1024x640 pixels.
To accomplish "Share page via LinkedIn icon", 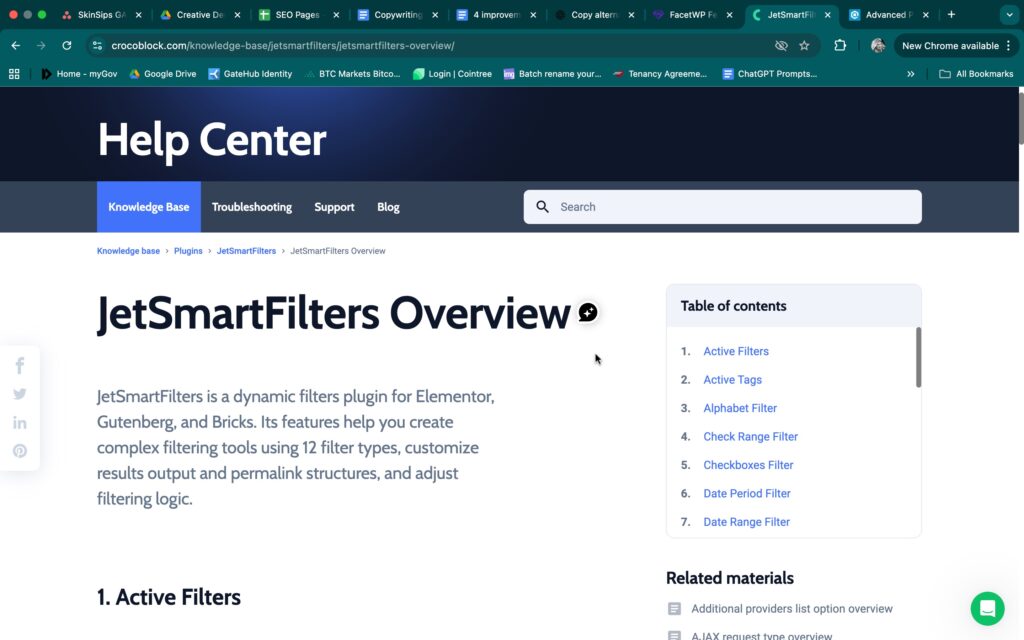I will click(x=20, y=423).
